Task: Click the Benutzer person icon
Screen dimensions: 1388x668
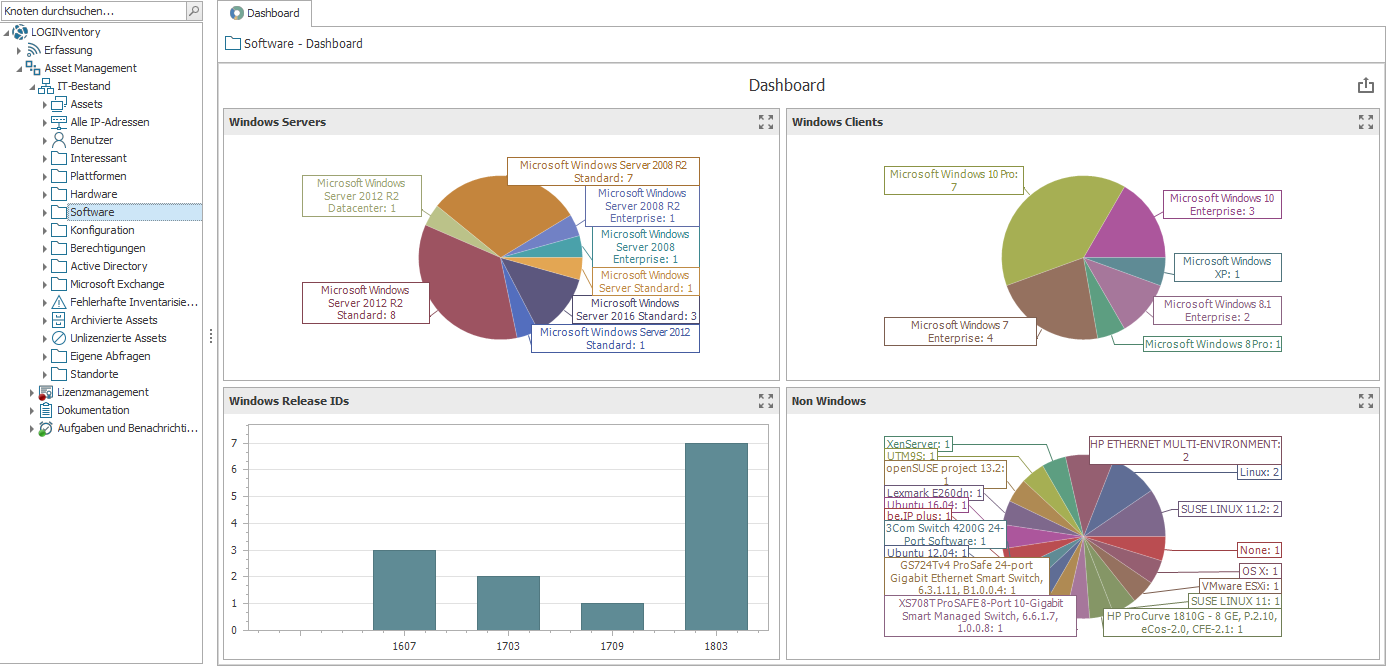Action: (59, 140)
